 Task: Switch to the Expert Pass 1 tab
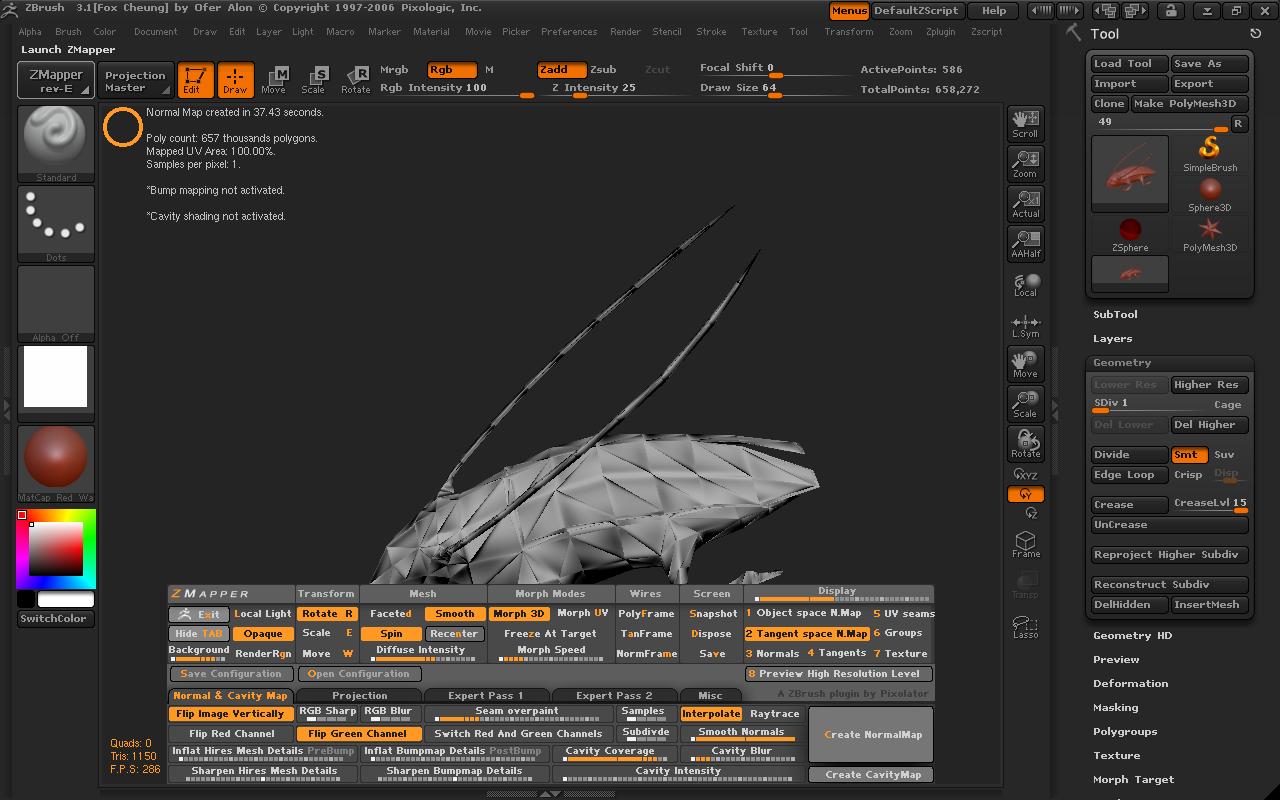point(485,695)
